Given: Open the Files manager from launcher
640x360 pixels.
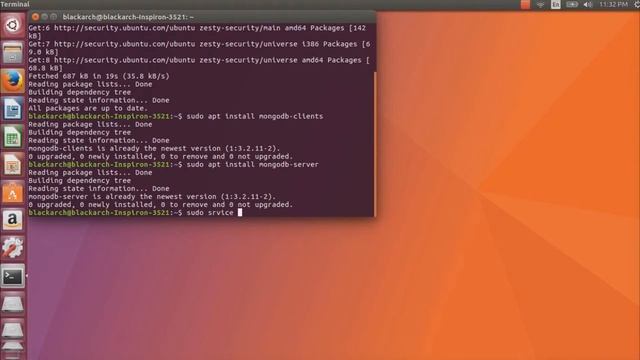Looking at the screenshot, I should coord(13,53).
